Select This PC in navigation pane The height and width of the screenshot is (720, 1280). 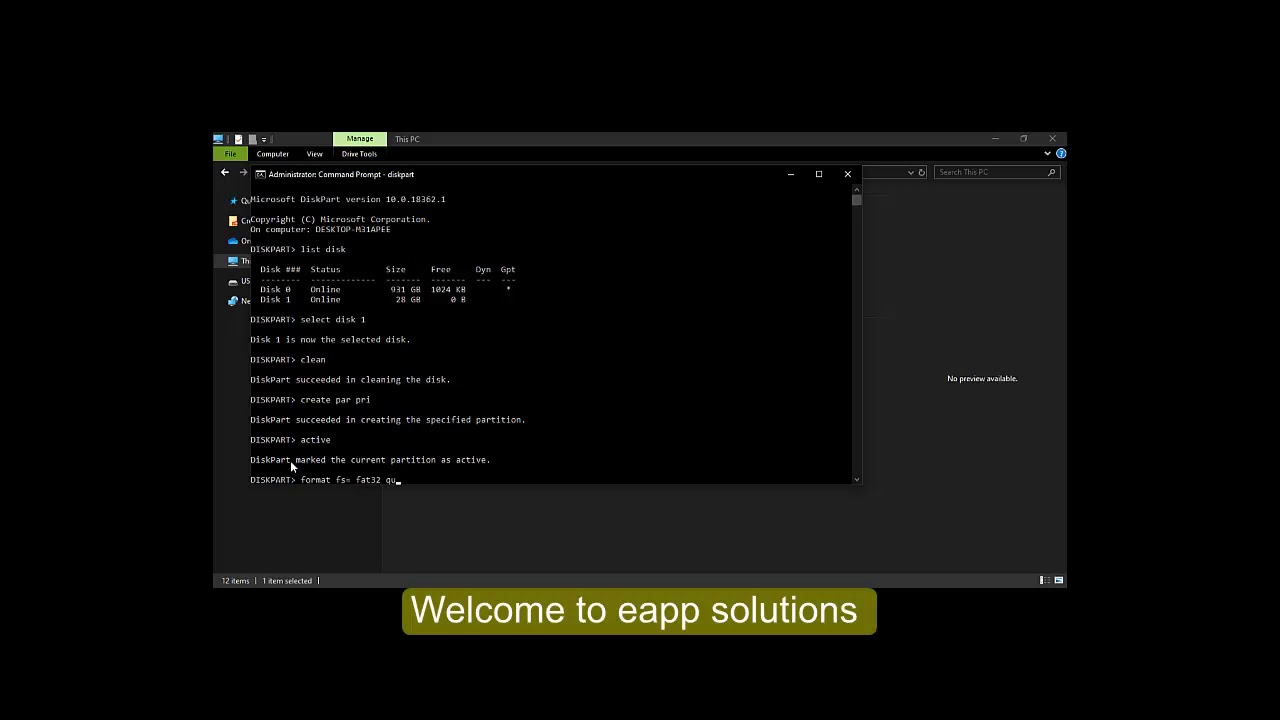[240, 261]
